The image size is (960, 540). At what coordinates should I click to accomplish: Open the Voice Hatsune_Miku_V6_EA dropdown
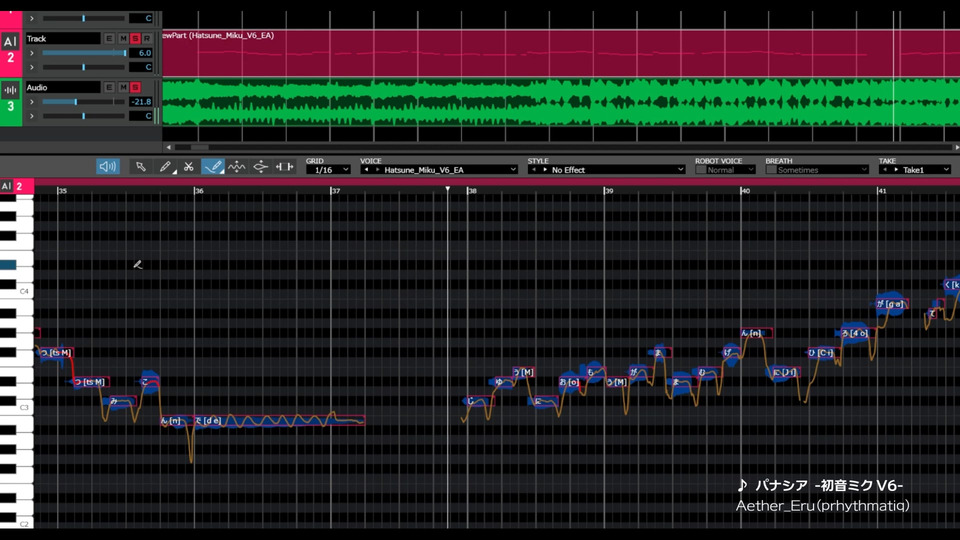pyautogui.click(x=438, y=170)
